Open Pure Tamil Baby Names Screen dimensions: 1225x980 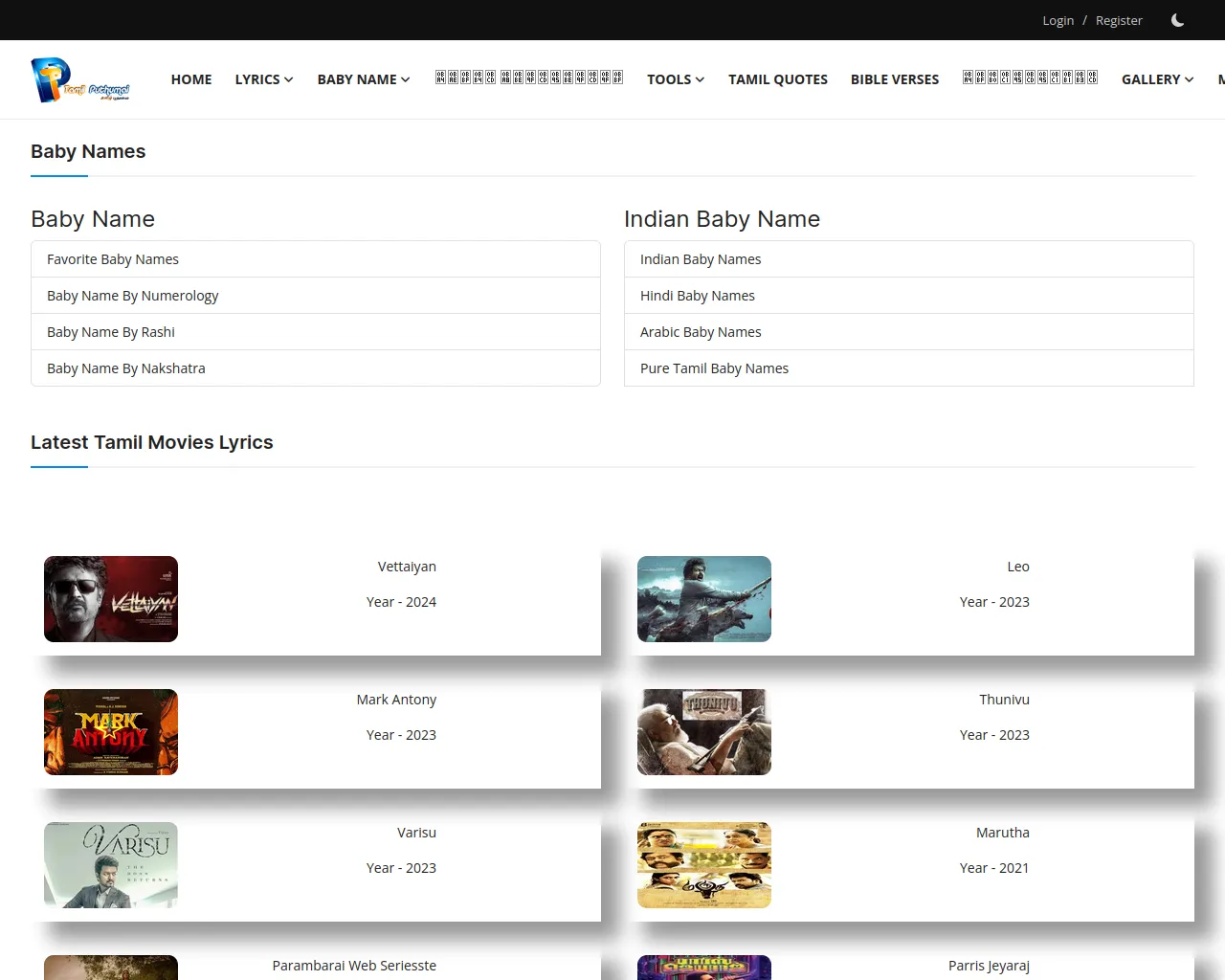(714, 368)
